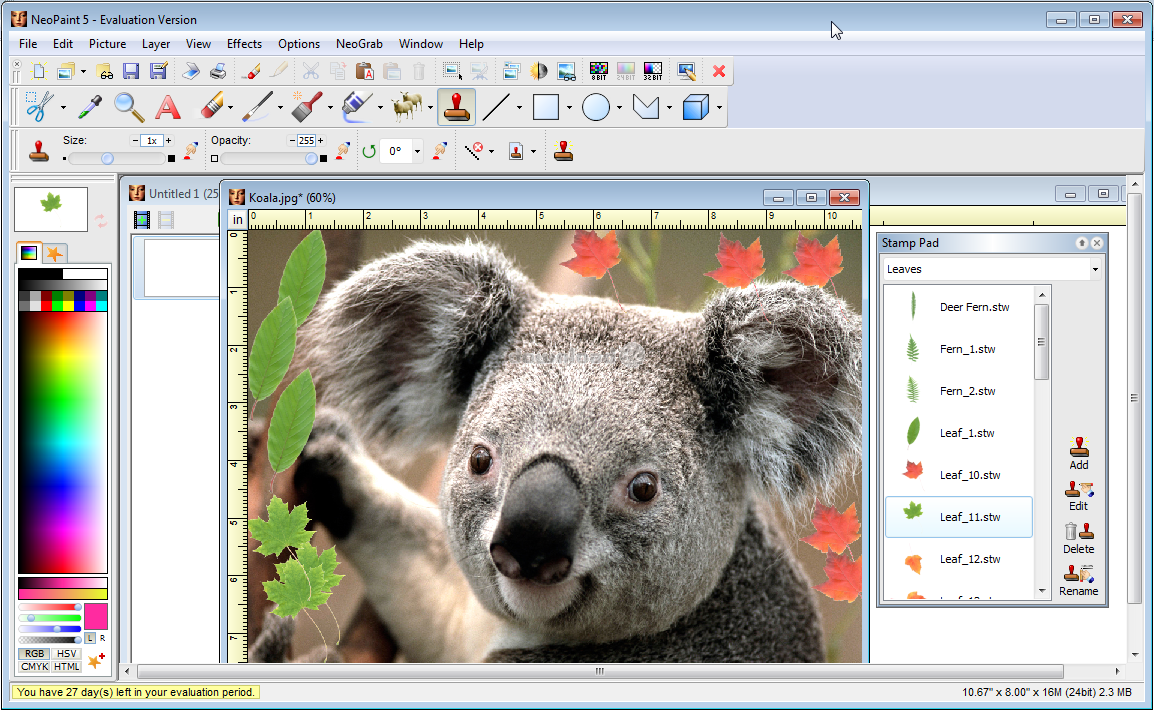Toggle the L mouse button color selector
This screenshot has width=1154, height=711.
90,638
